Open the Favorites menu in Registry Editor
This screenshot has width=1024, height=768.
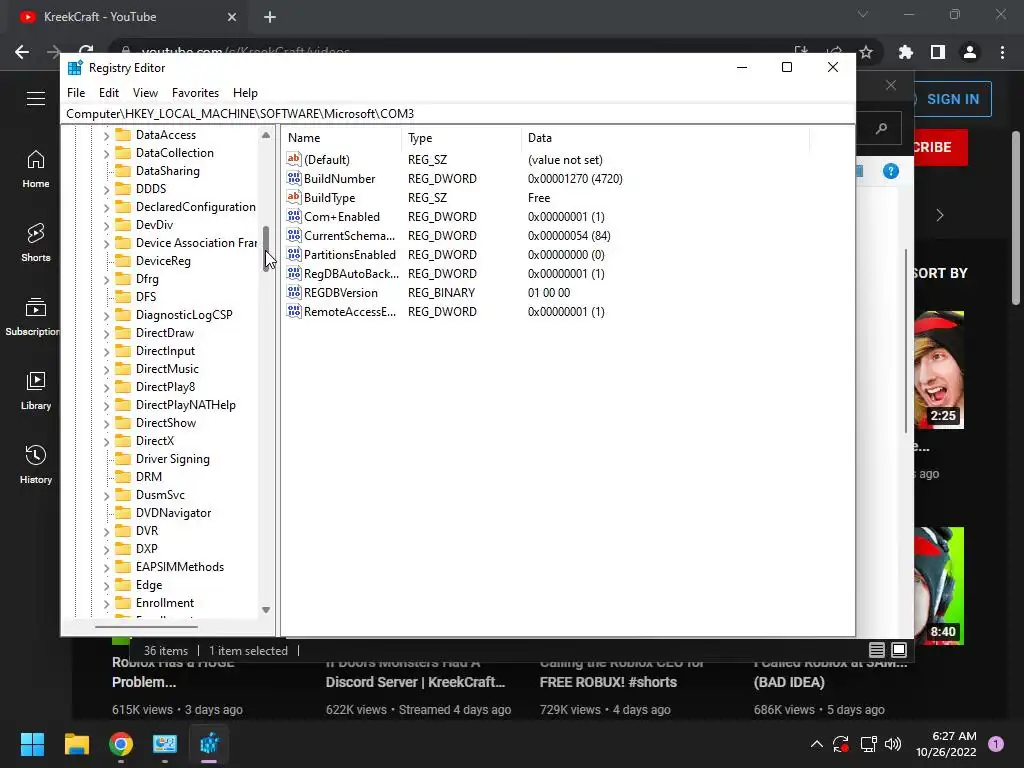click(195, 93)
